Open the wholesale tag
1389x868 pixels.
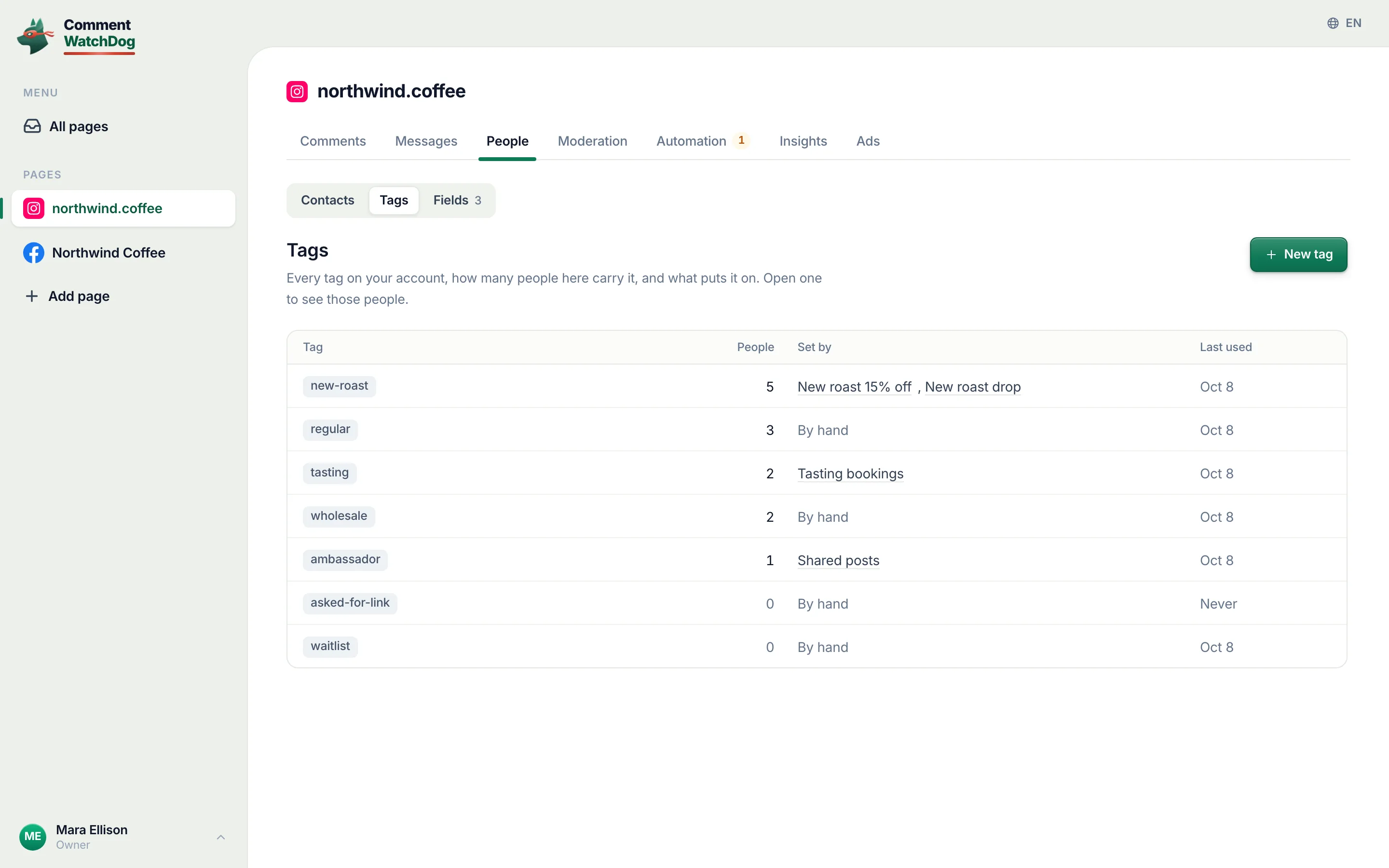tap(339, 516)
